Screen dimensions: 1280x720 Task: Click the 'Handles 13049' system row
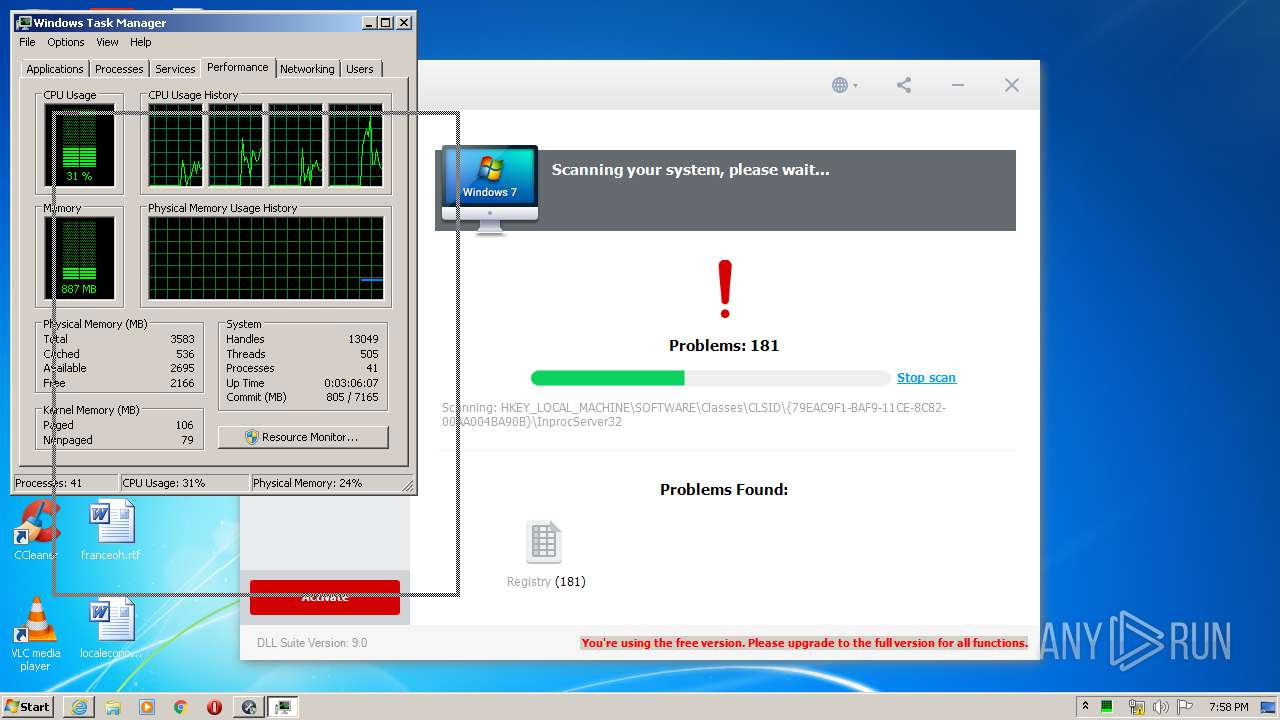coord(302,339)
